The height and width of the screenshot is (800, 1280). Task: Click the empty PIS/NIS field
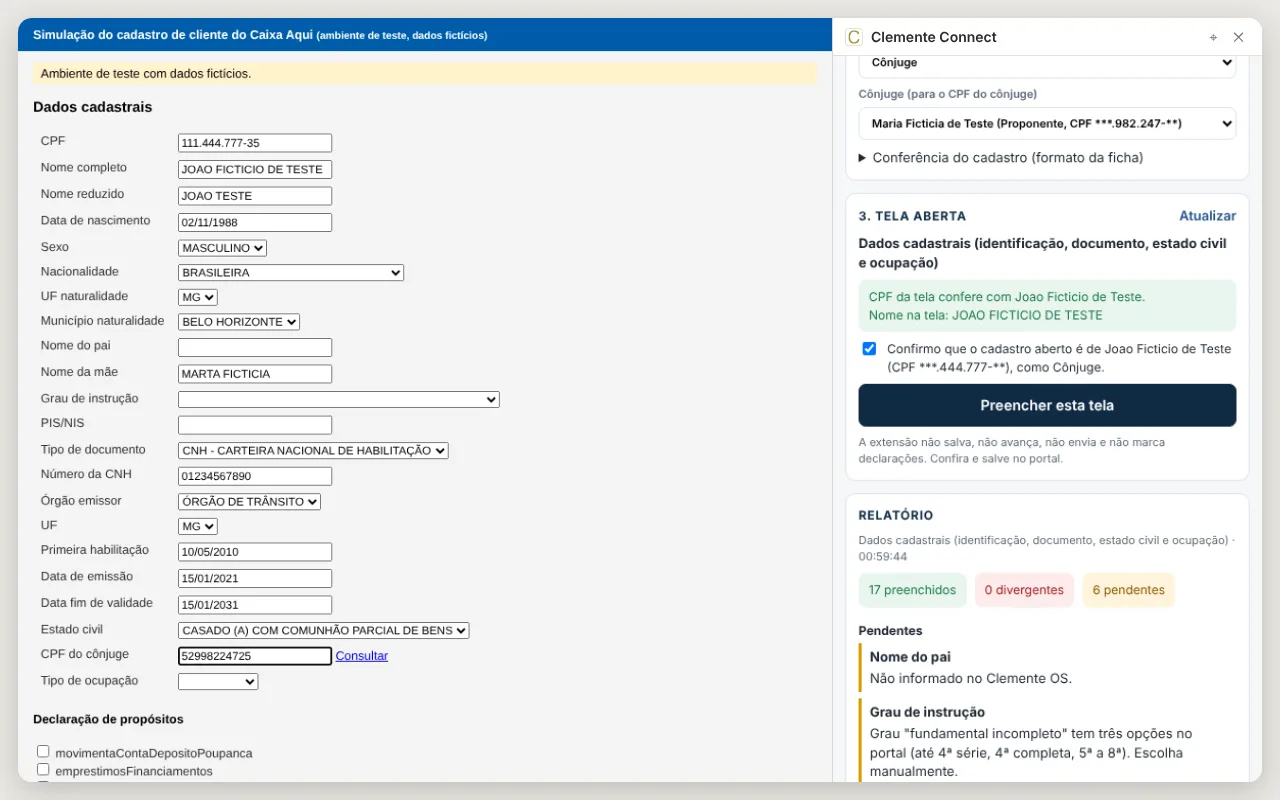click(x=255, y=425)
